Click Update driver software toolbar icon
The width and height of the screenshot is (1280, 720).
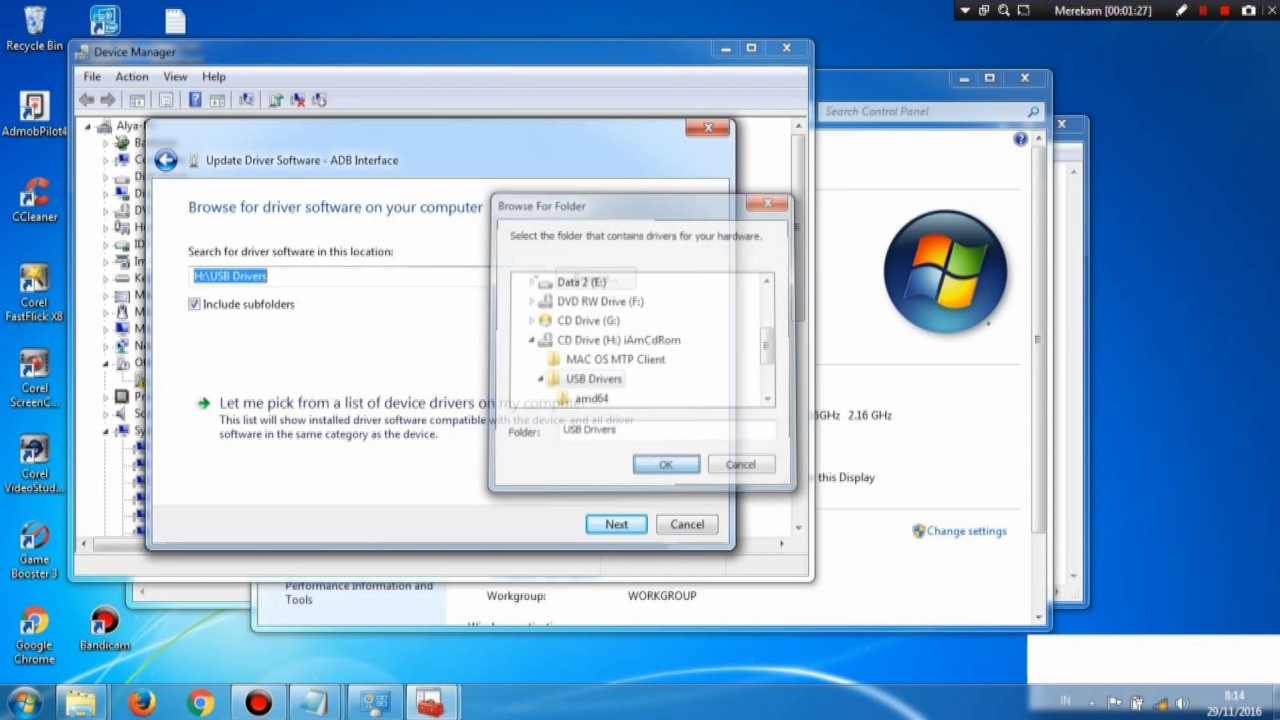276,100
